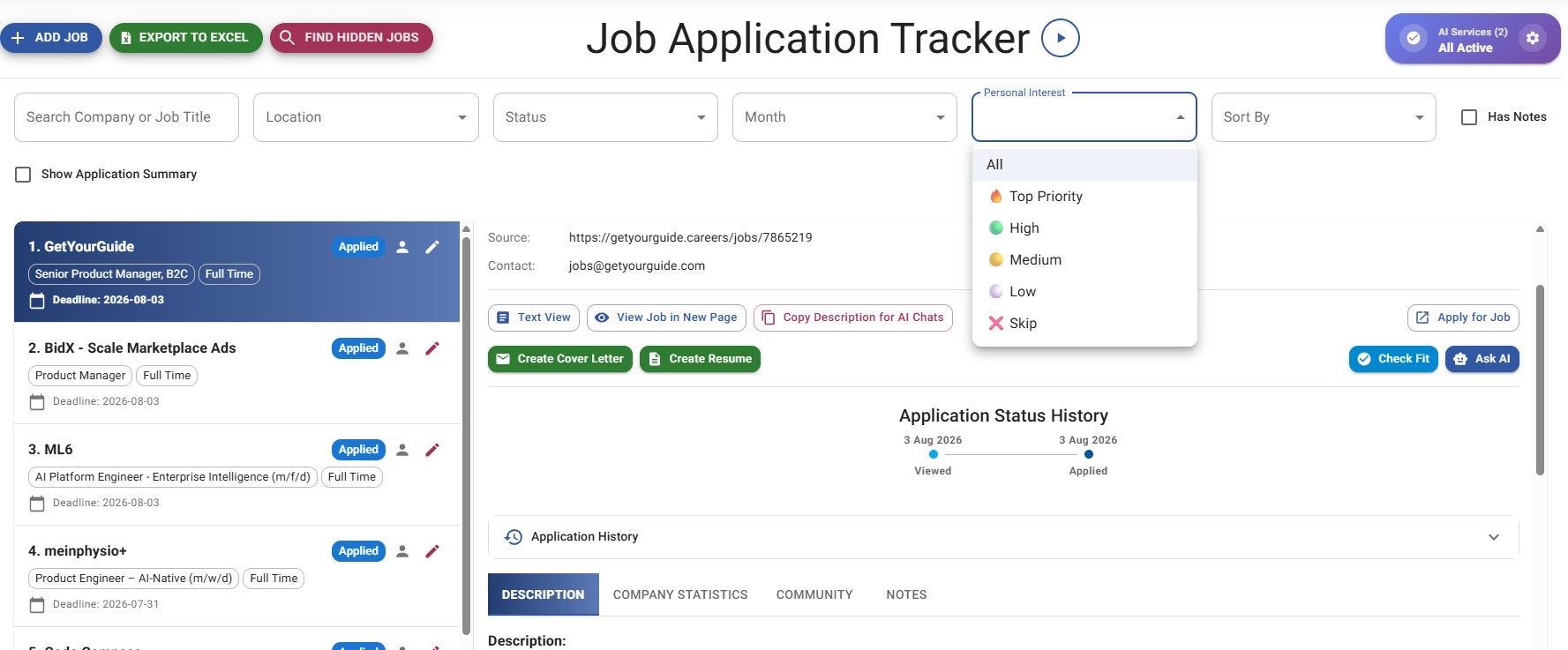Click the detail panel scrollbar thumb
This screenshot has width=1568, height=650.
coord(1540,379)
